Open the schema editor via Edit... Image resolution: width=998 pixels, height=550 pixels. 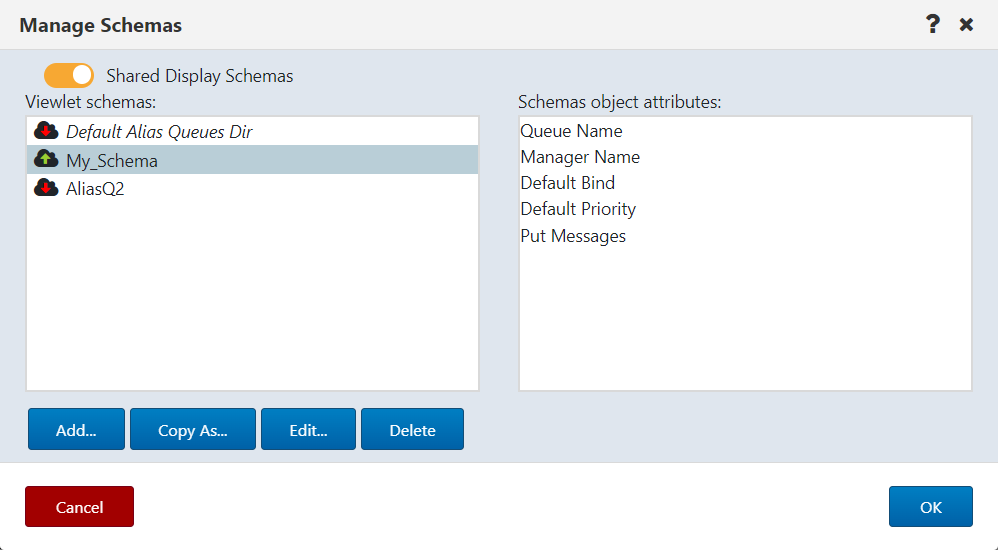pos(309,430)
